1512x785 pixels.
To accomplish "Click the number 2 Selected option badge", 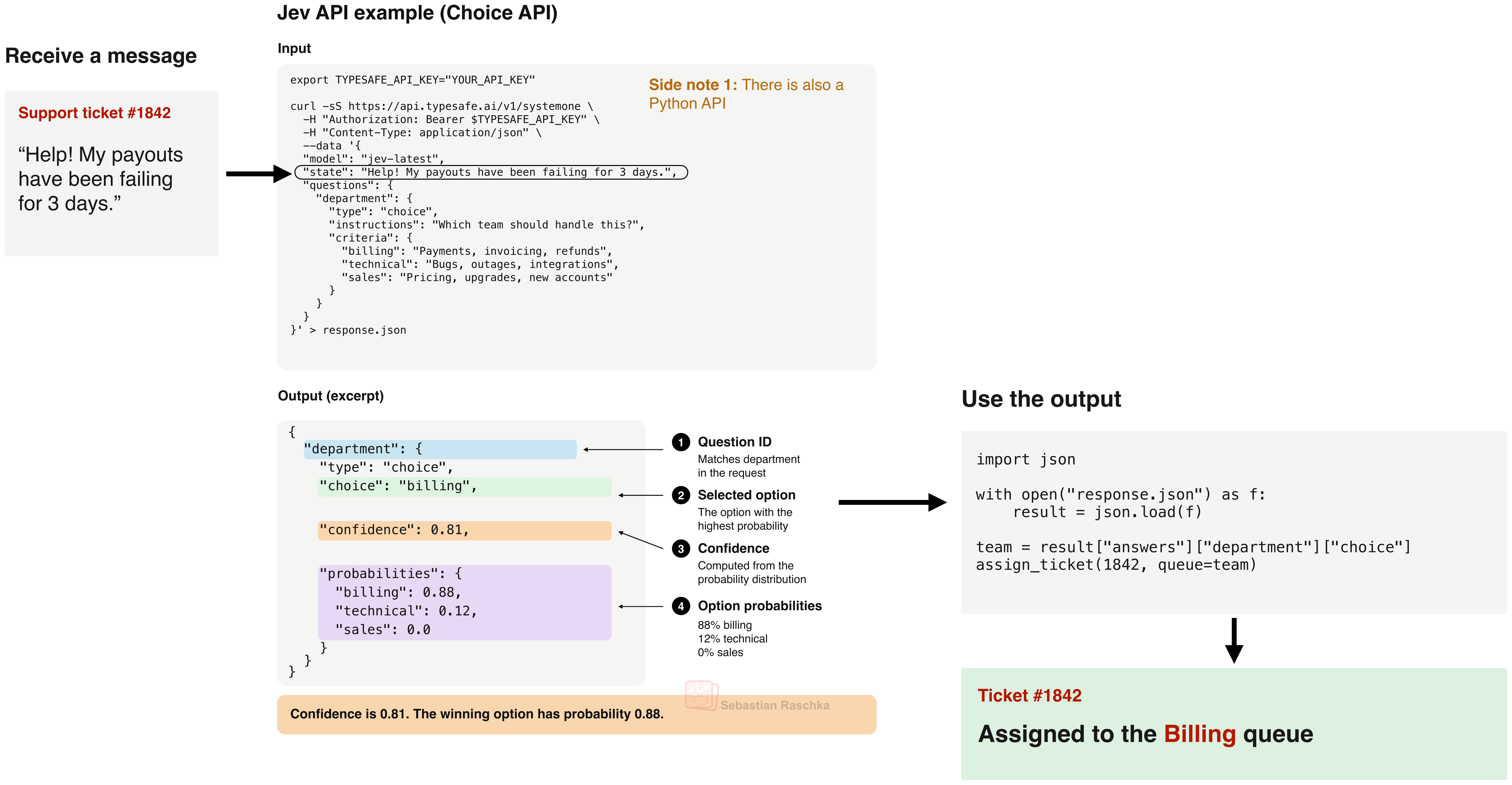I will [x=680, y=496].
